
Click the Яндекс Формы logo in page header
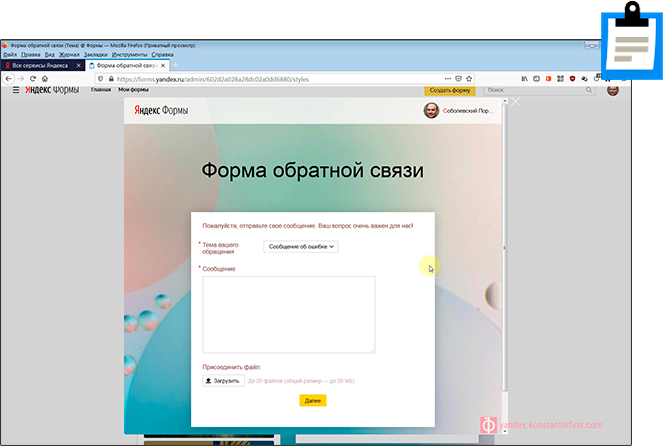[x=52, y=90]
